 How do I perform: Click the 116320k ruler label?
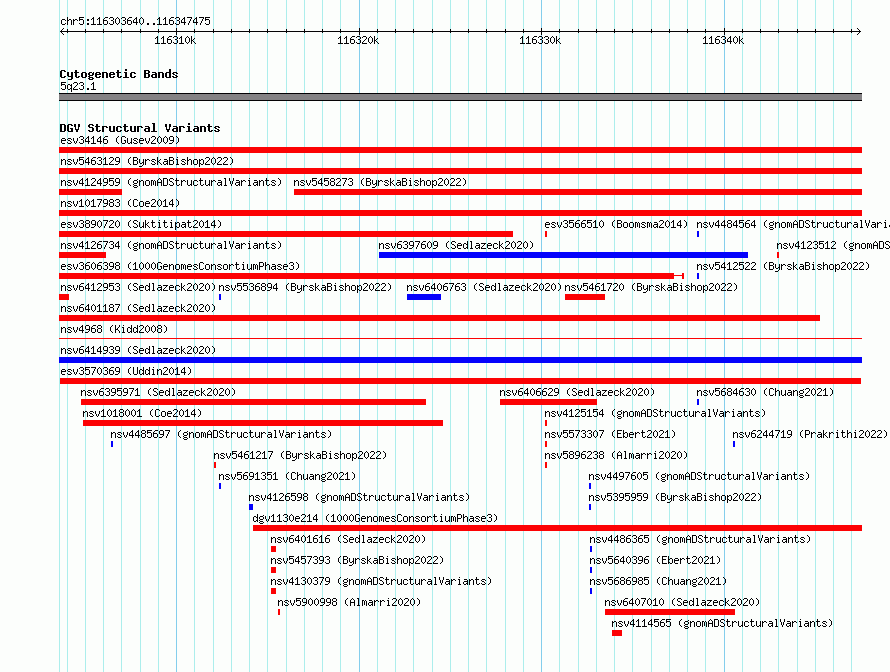tap(358, 40)
